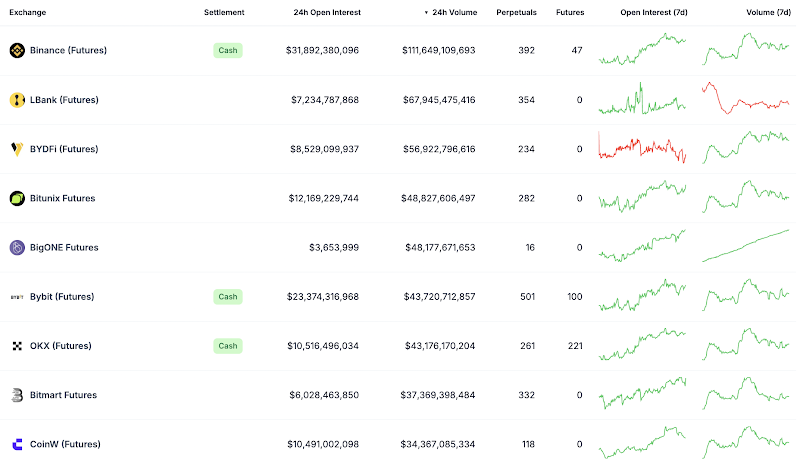
Task: Select volume value $48,827,606,497
Action: (x=438, y=198)
